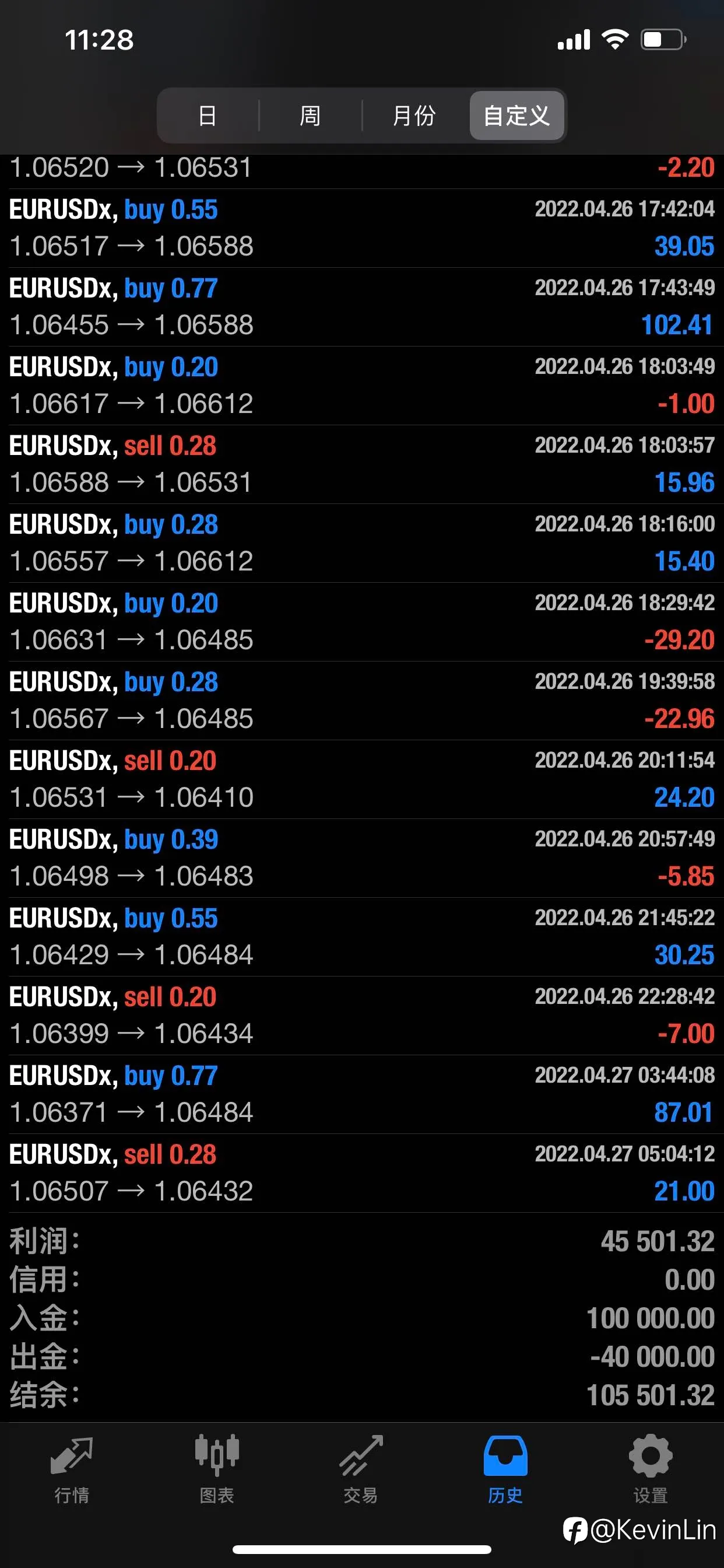
Task: Tap the 结余 balance value 105 501.32
Action: tap(651, 1395)
